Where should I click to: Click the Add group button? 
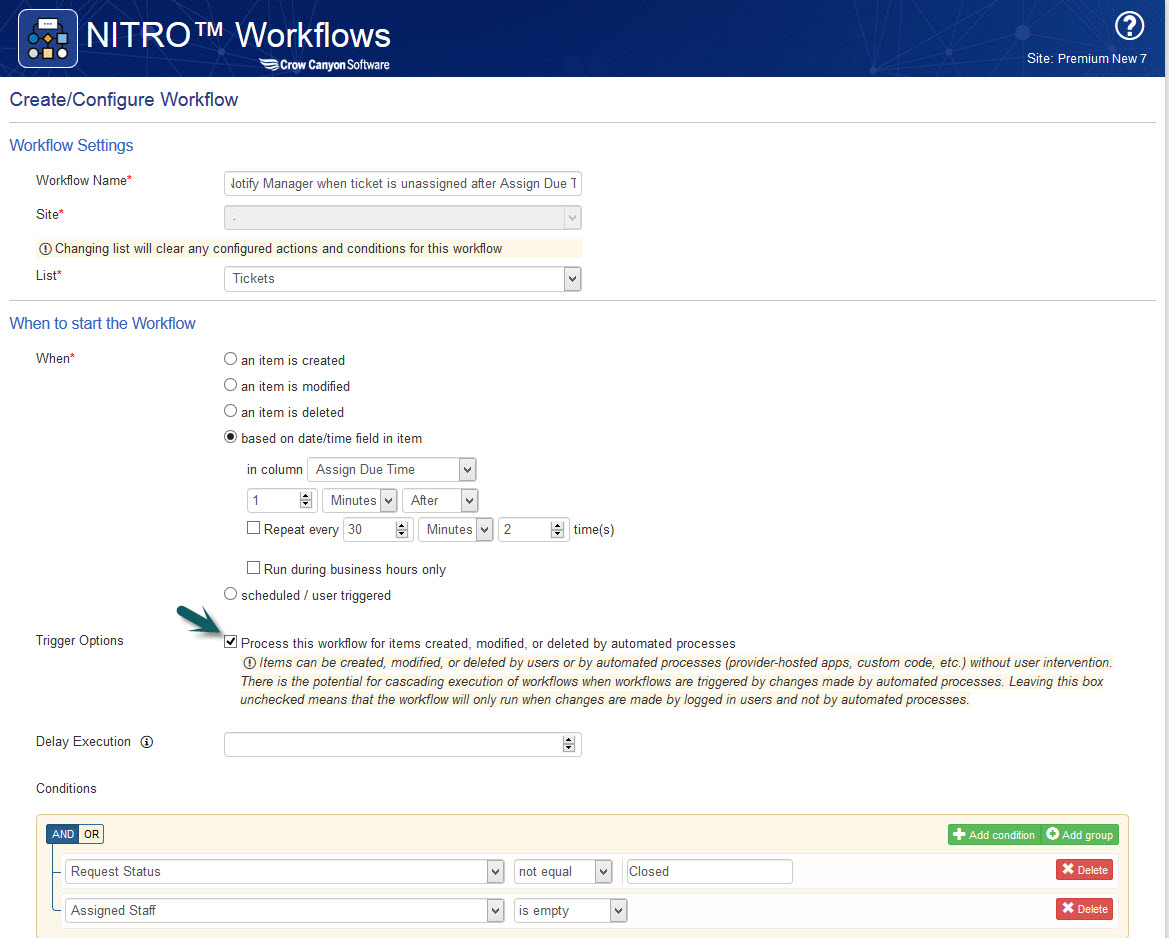1080,835
